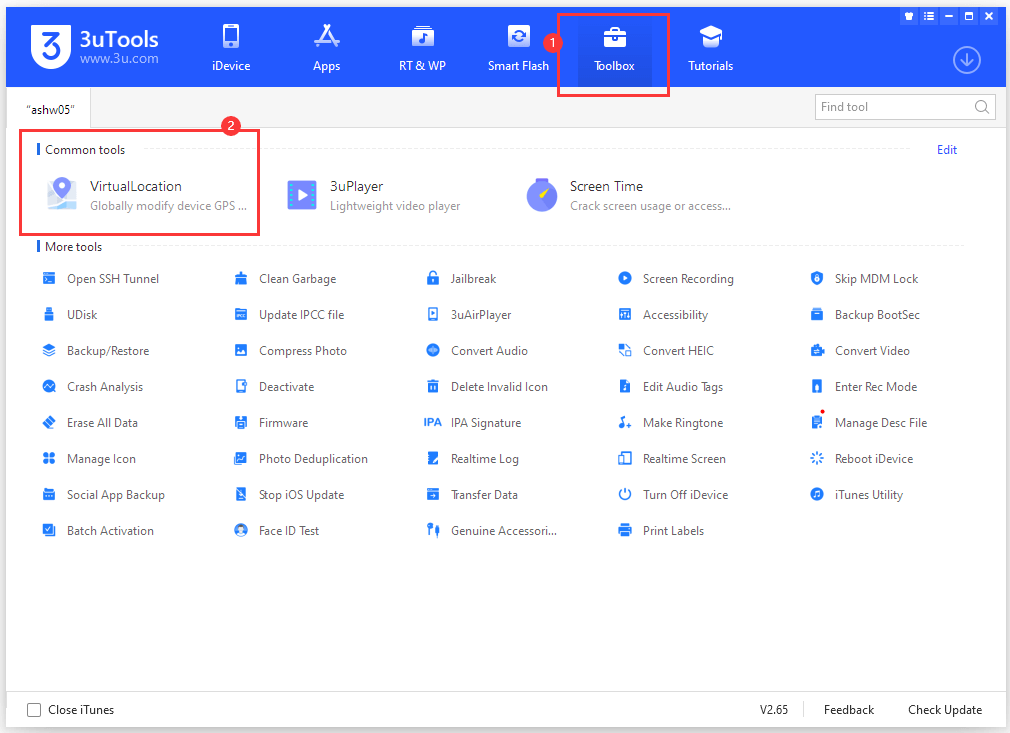Viewport: 1010px width, 733px height.
Task: Click the download arrow button
Action: point(966,60)
